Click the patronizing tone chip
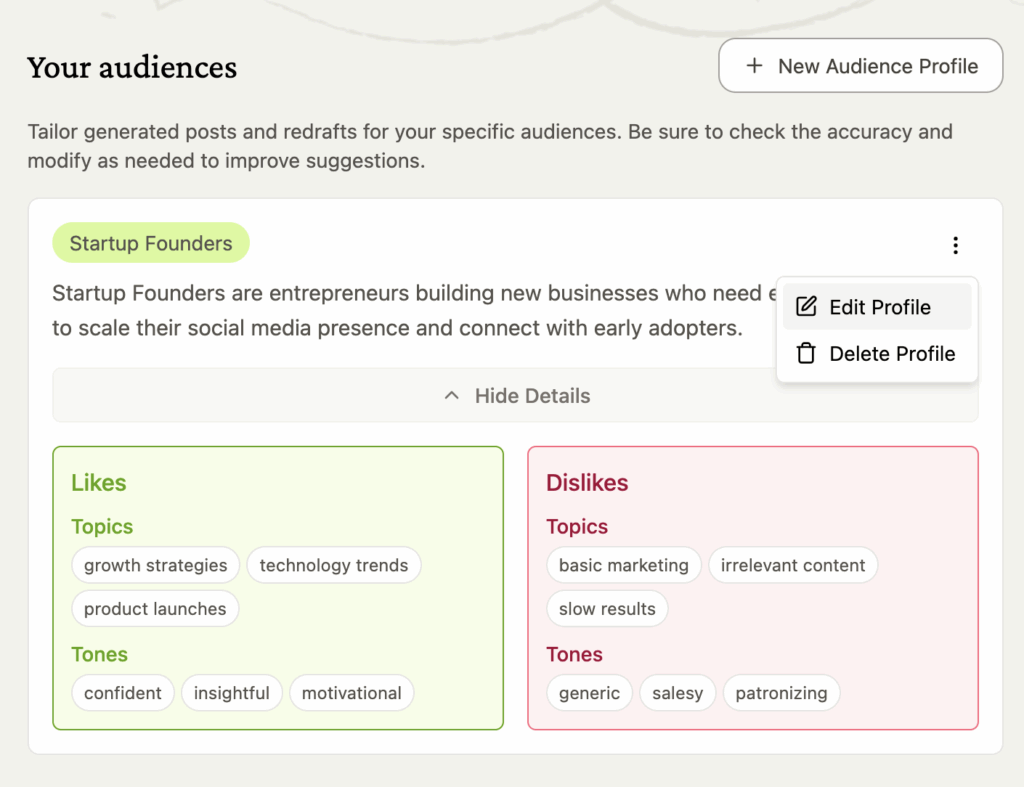 point(781,693)
